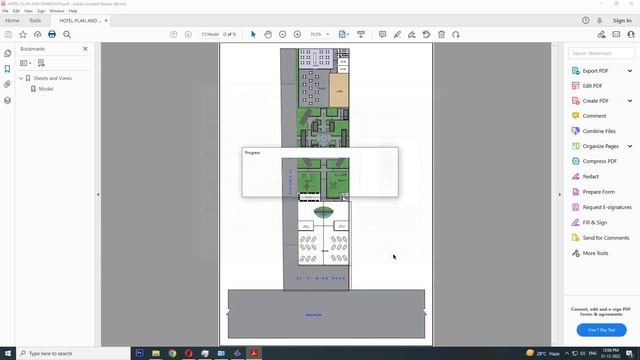Click the scrolling mode toolbar icon

coord(361,35)
